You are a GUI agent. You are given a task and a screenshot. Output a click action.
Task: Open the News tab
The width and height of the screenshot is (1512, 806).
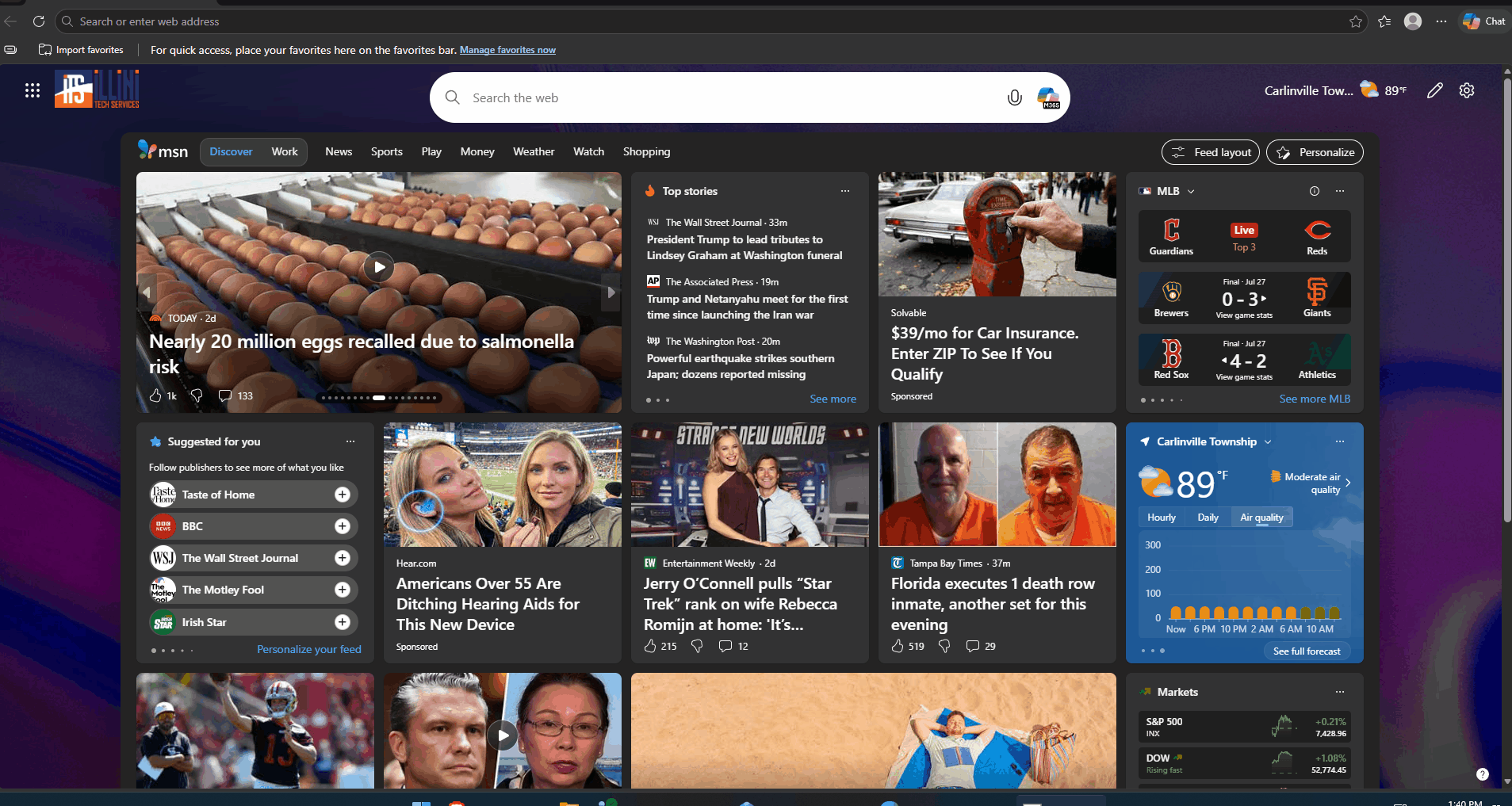coord(339,151)
